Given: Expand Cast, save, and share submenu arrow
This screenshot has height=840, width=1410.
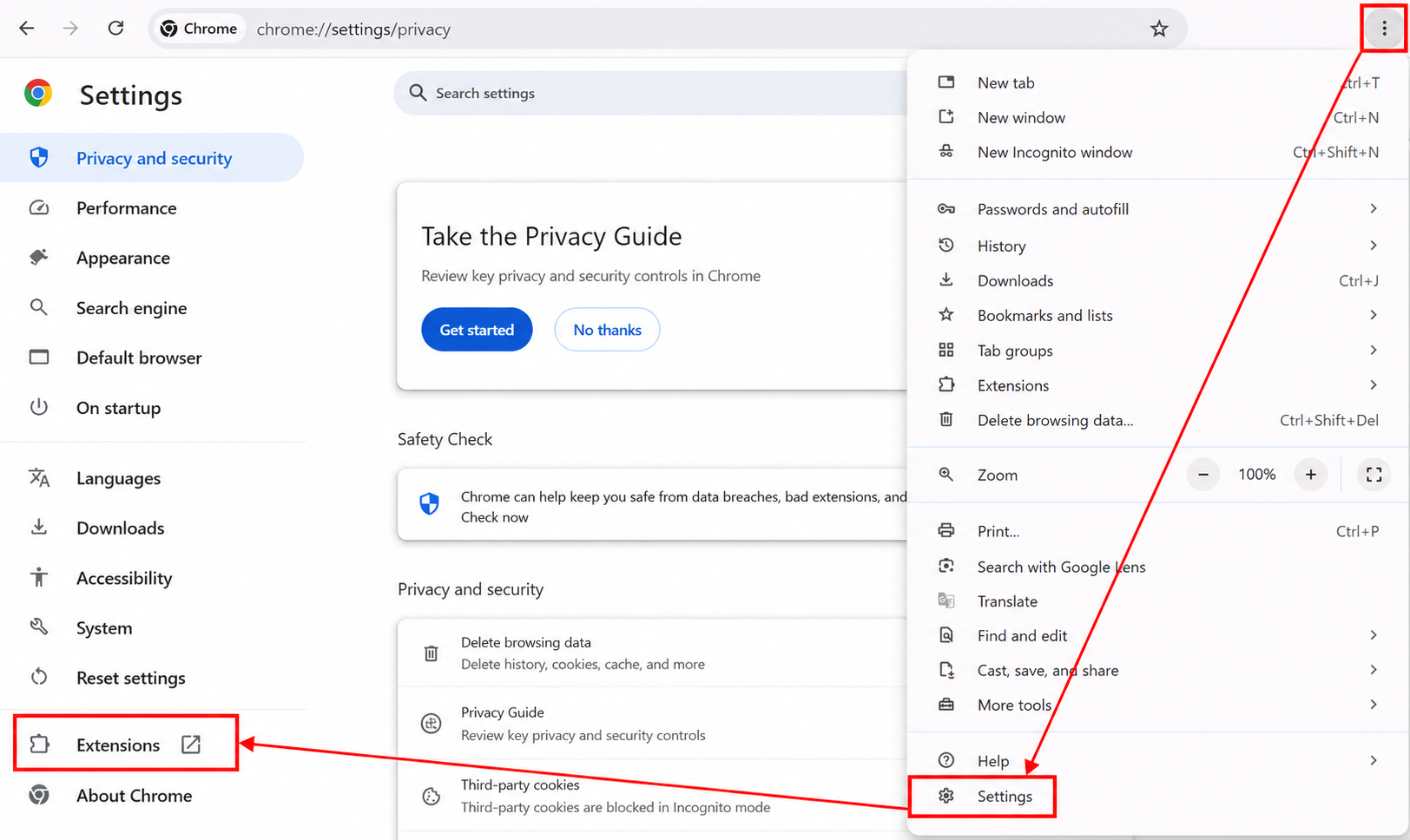Looking at the screenshot, I should point(1374,670).
